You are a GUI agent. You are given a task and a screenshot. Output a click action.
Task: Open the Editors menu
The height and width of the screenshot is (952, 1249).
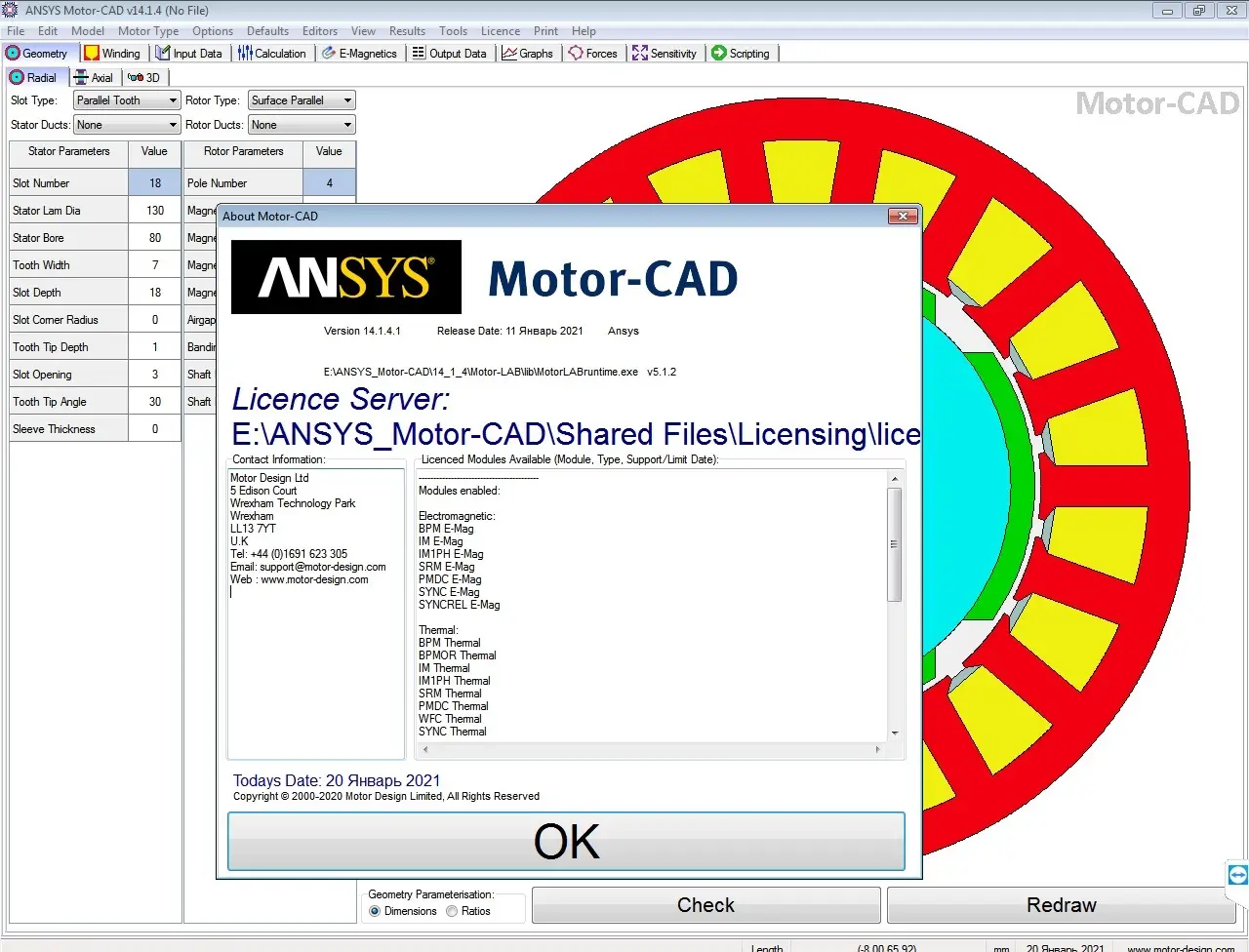[x=320, y=31]
